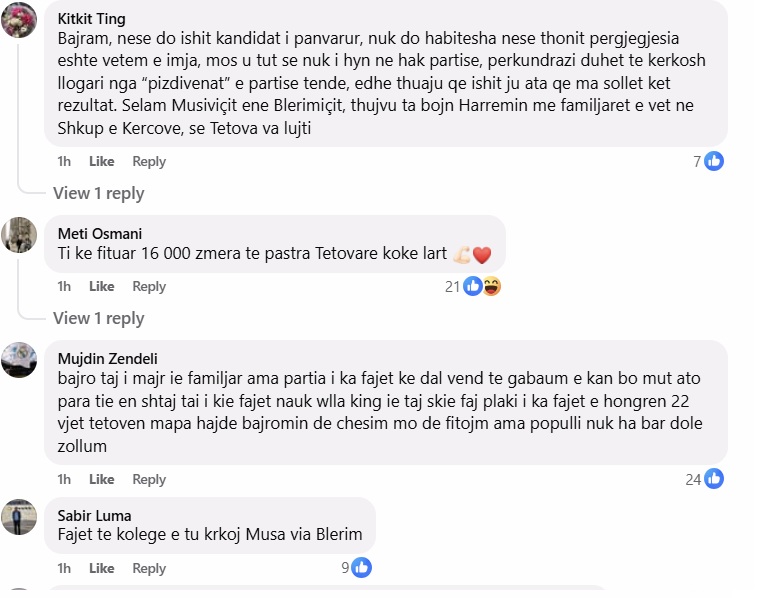Screen dimensions: 771x598
Task: Click the like reaction icon on Kitkit Ting's comment
Action: pyautogui.click(x=713, y=161)
